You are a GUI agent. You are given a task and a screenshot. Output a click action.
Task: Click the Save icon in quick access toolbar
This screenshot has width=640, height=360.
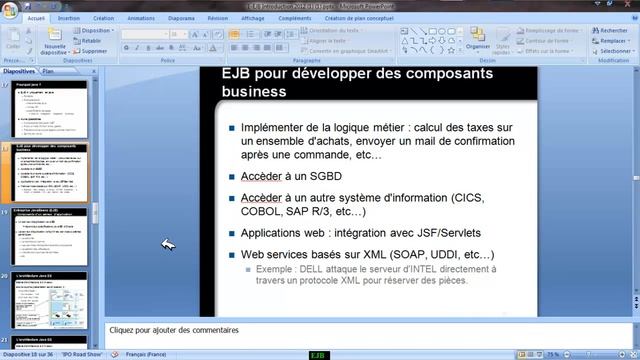coord(27,6)
